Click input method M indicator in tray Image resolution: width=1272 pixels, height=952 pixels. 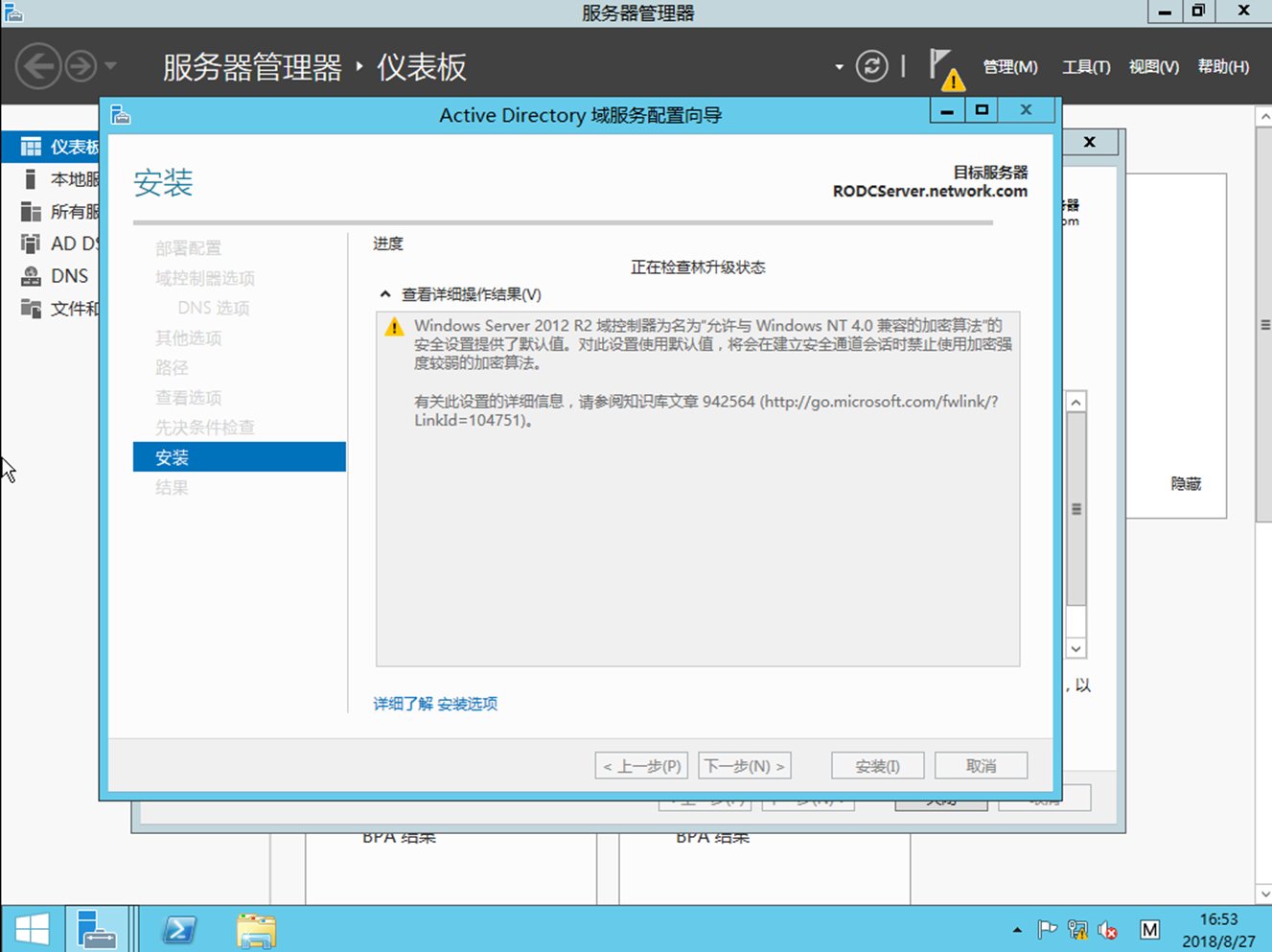(1150, 929)
